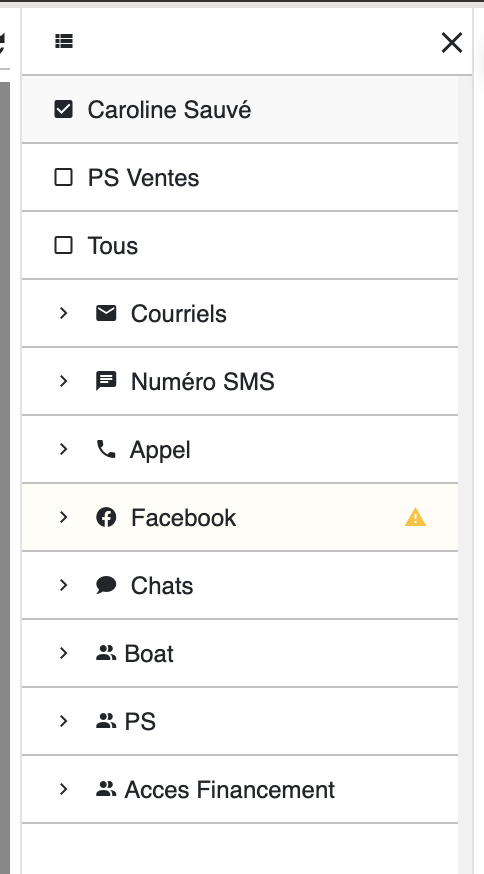The image size is (484, 874).
Task: Click the Courriels envelope icon
Action: tap(106, 313)
